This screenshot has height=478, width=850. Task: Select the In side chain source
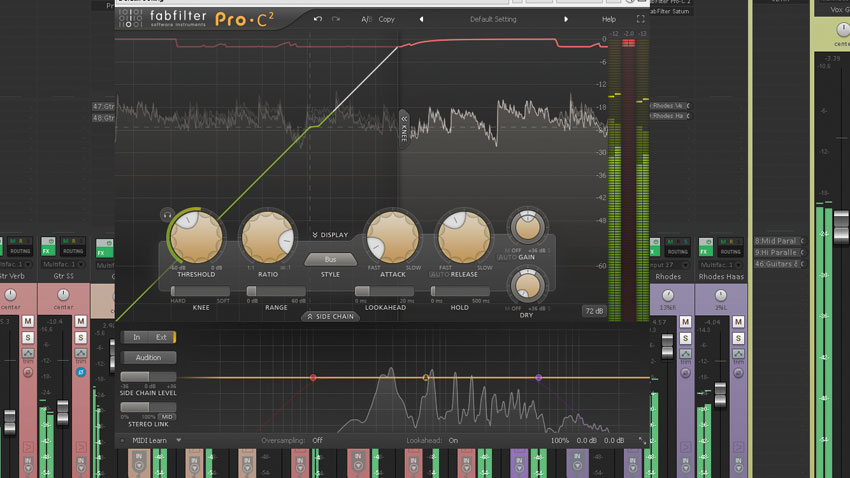[137, 337]
